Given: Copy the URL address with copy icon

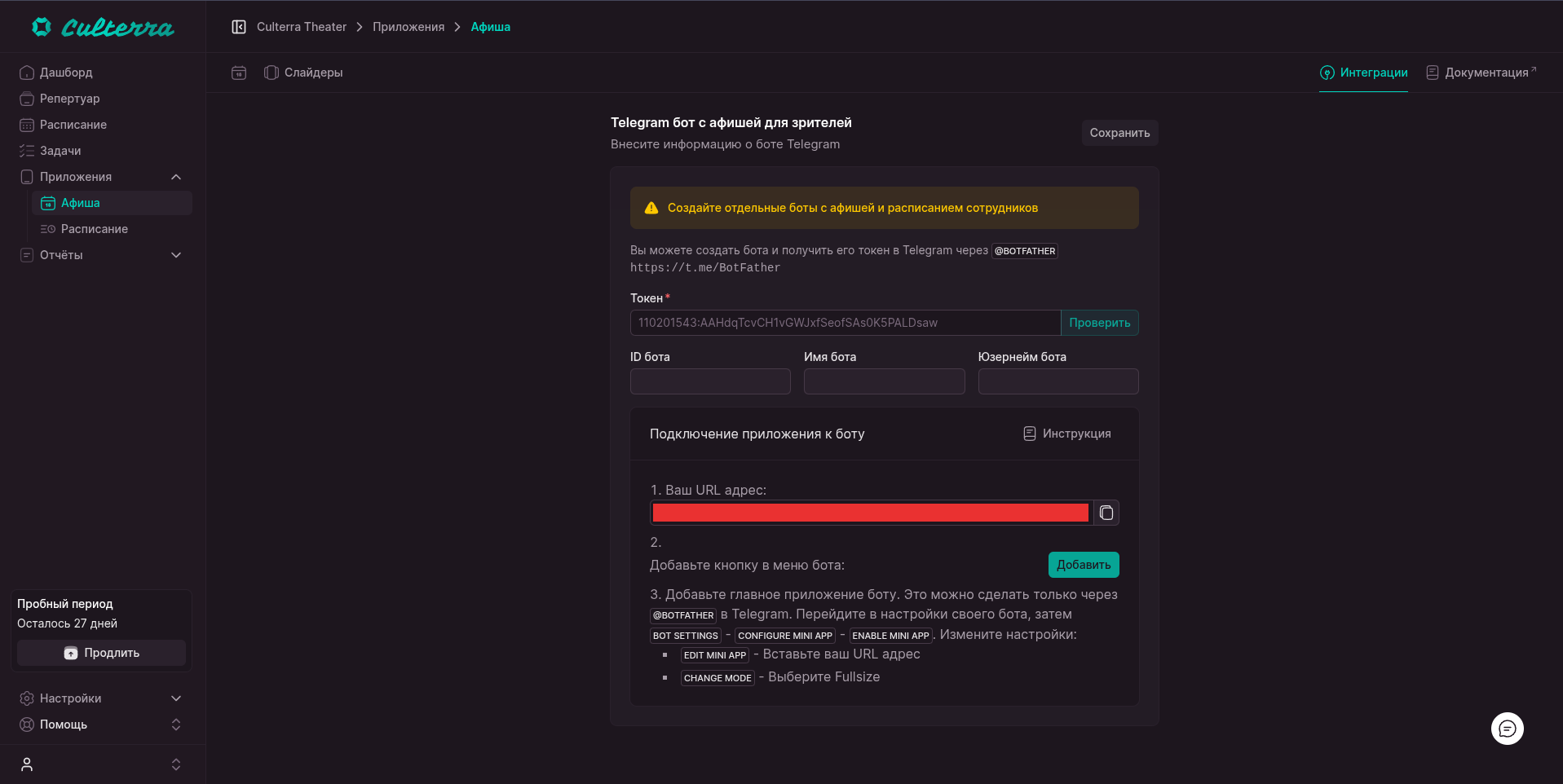Looking at the screenshot, I should tap(1106, 513).
